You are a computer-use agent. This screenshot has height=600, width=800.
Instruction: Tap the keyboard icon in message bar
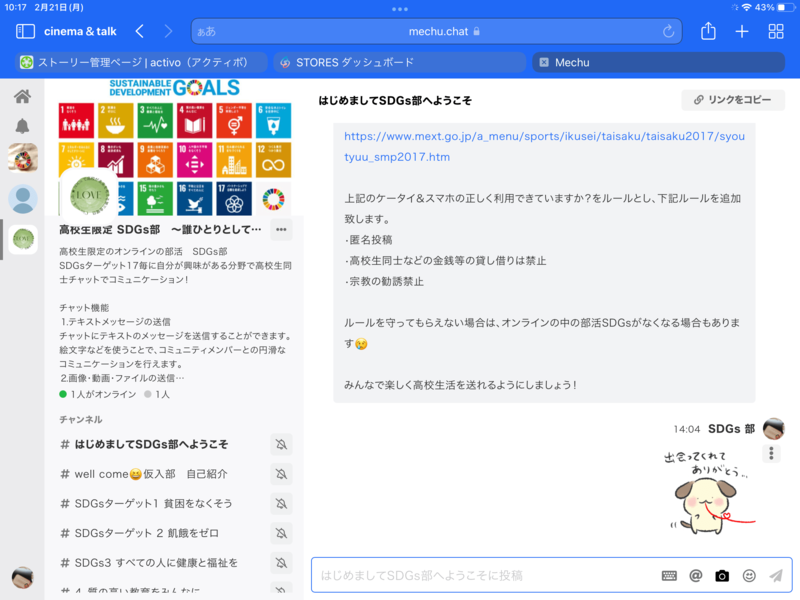click(669, 576)
